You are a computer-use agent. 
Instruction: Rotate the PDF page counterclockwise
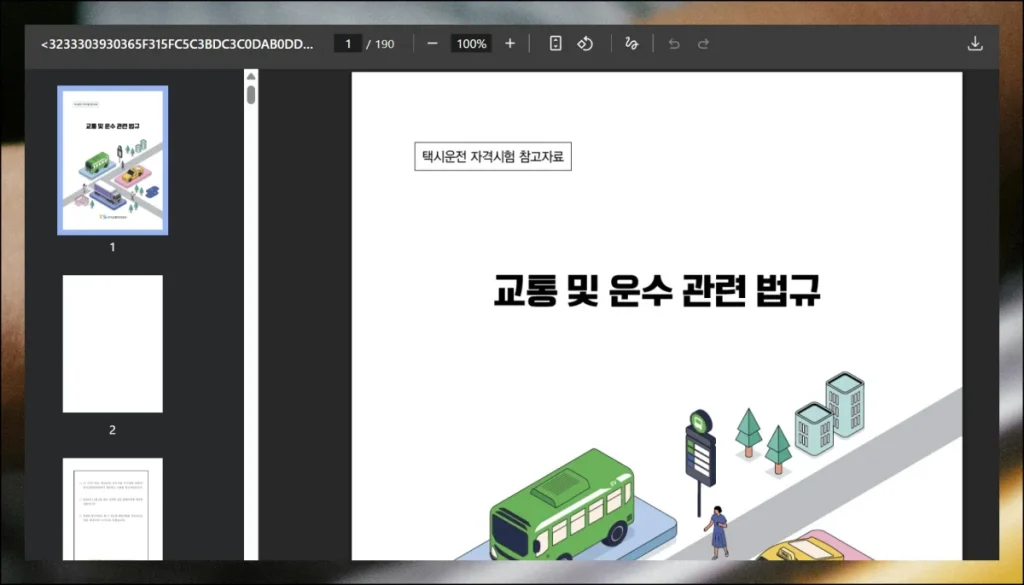pyautogui.click(x=584, y=43)
